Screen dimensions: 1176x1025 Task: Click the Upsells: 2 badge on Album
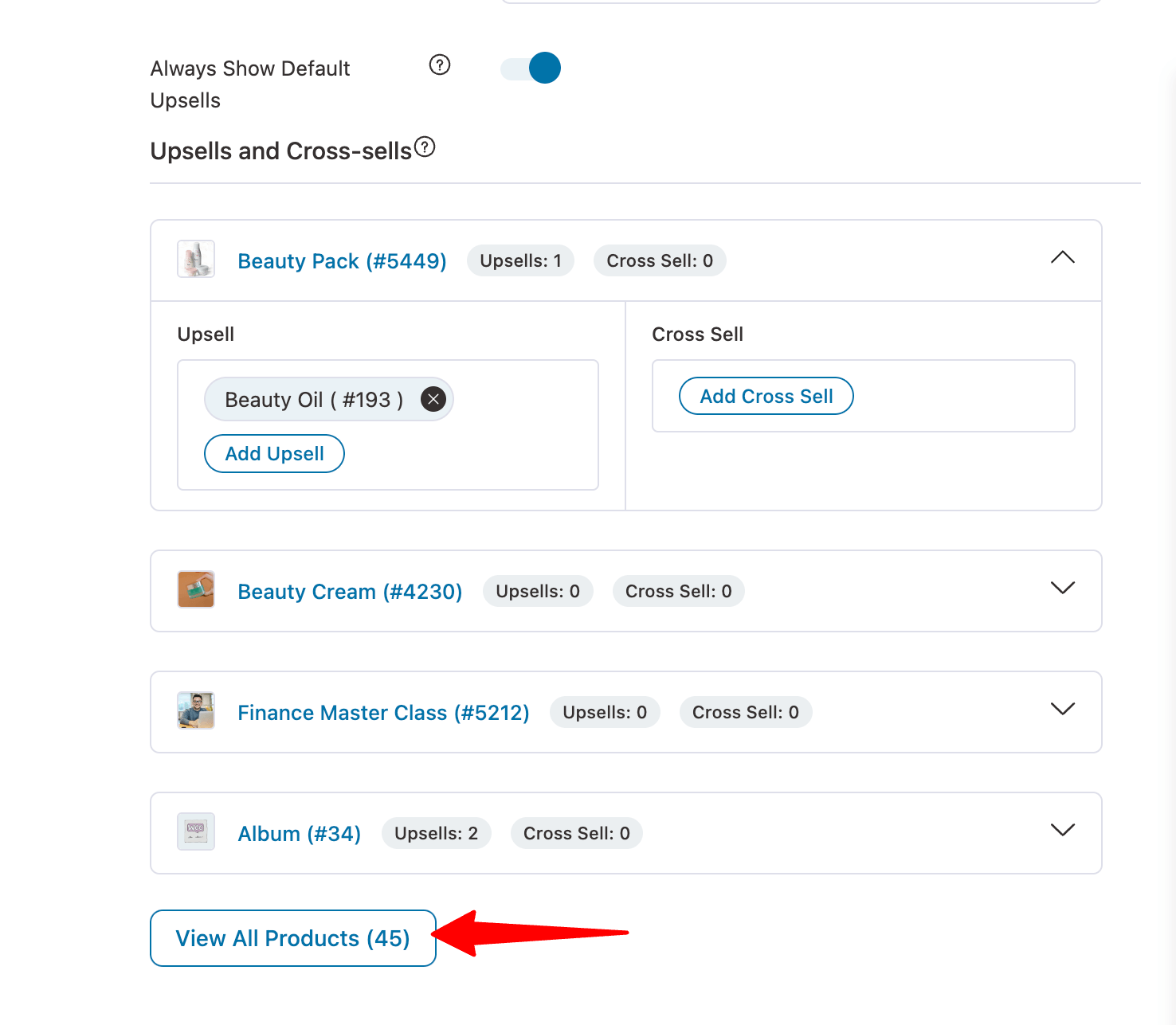[x=436, y=833]
